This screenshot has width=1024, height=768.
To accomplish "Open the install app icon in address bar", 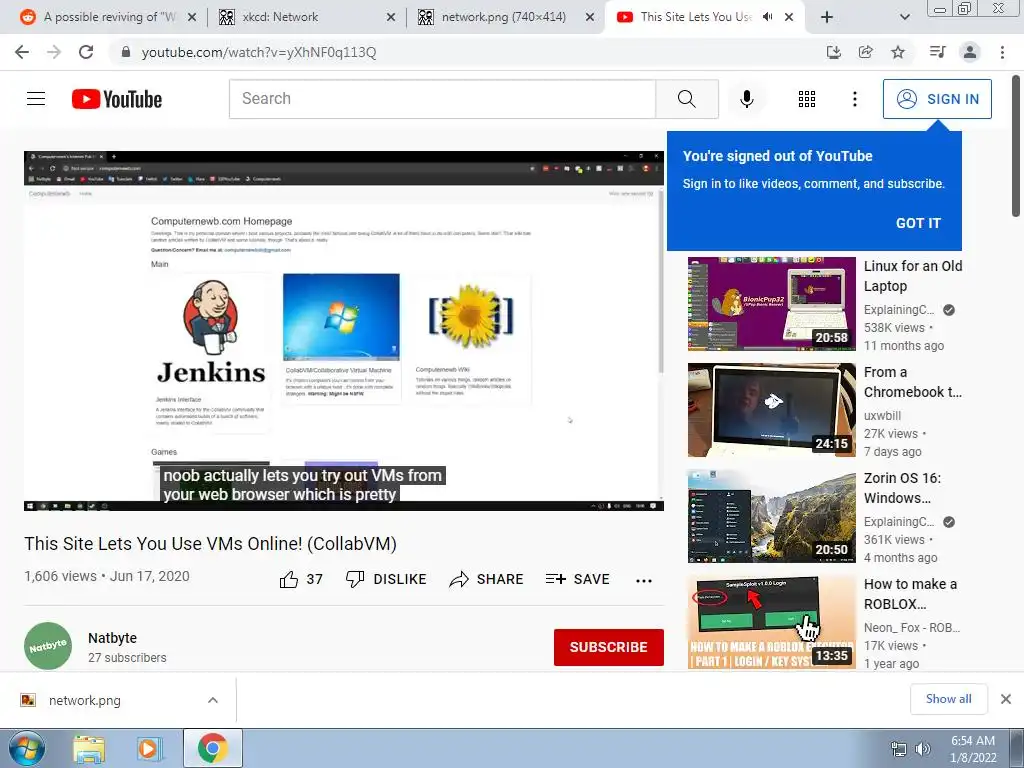I will 833,52.
